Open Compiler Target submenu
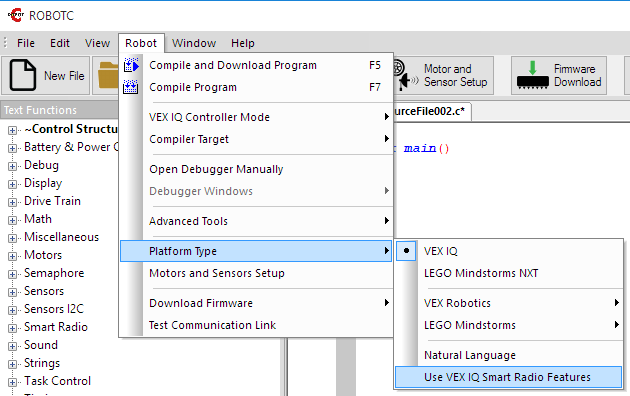 click(x=256, y=139)
